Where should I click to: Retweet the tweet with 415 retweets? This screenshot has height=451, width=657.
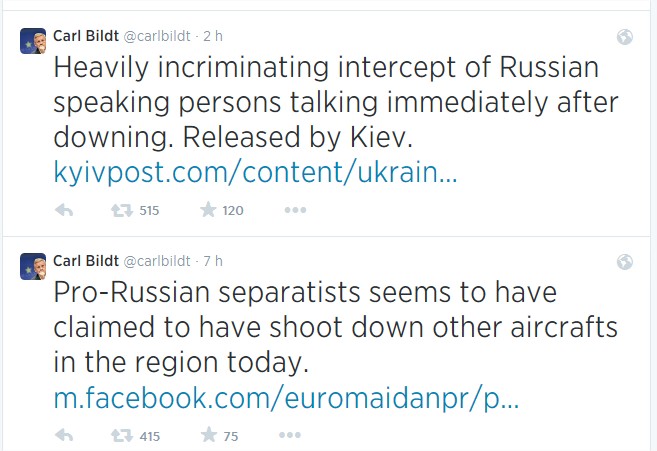click(x=122, y=435)
